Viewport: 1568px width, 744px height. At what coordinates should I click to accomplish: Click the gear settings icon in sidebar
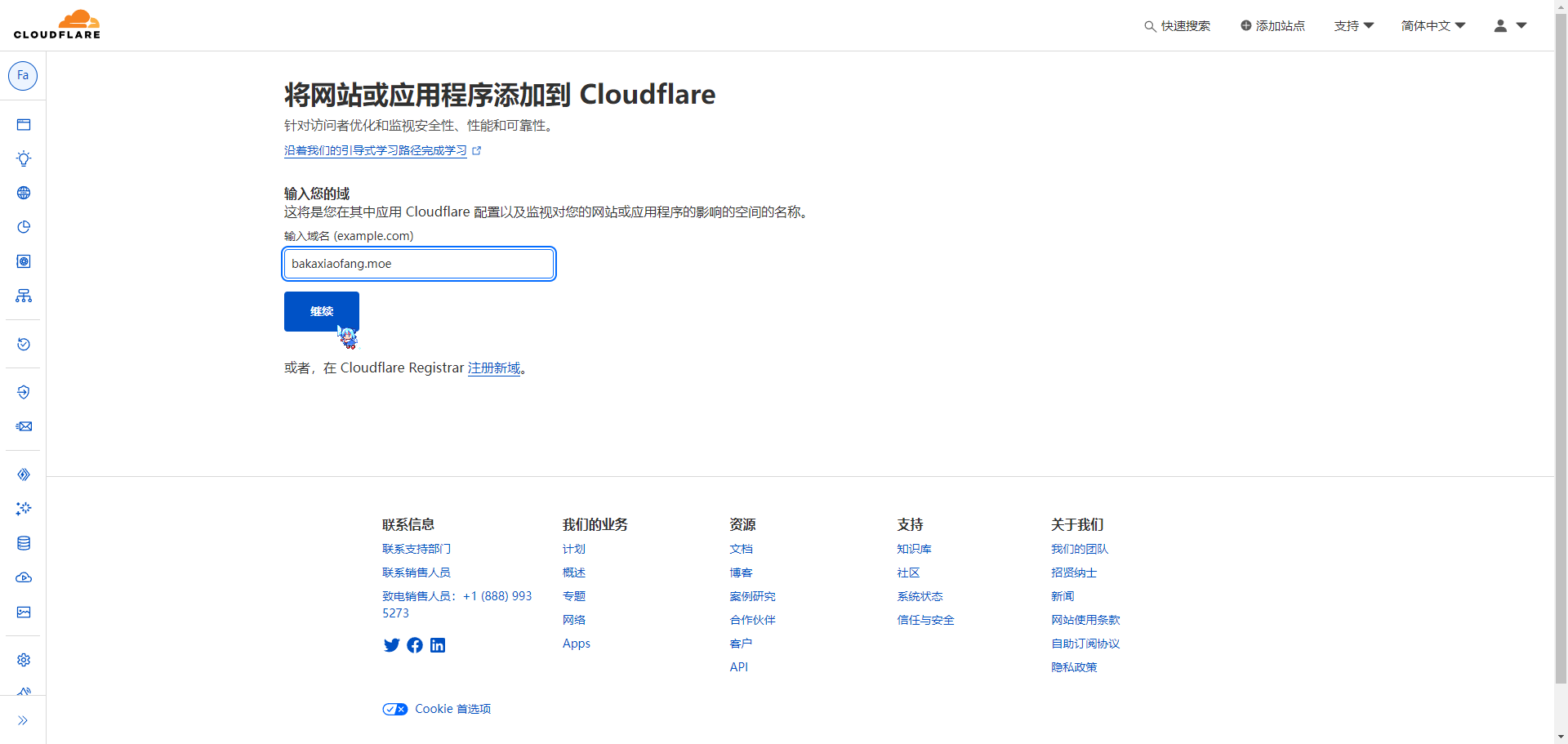click(24, 660)
